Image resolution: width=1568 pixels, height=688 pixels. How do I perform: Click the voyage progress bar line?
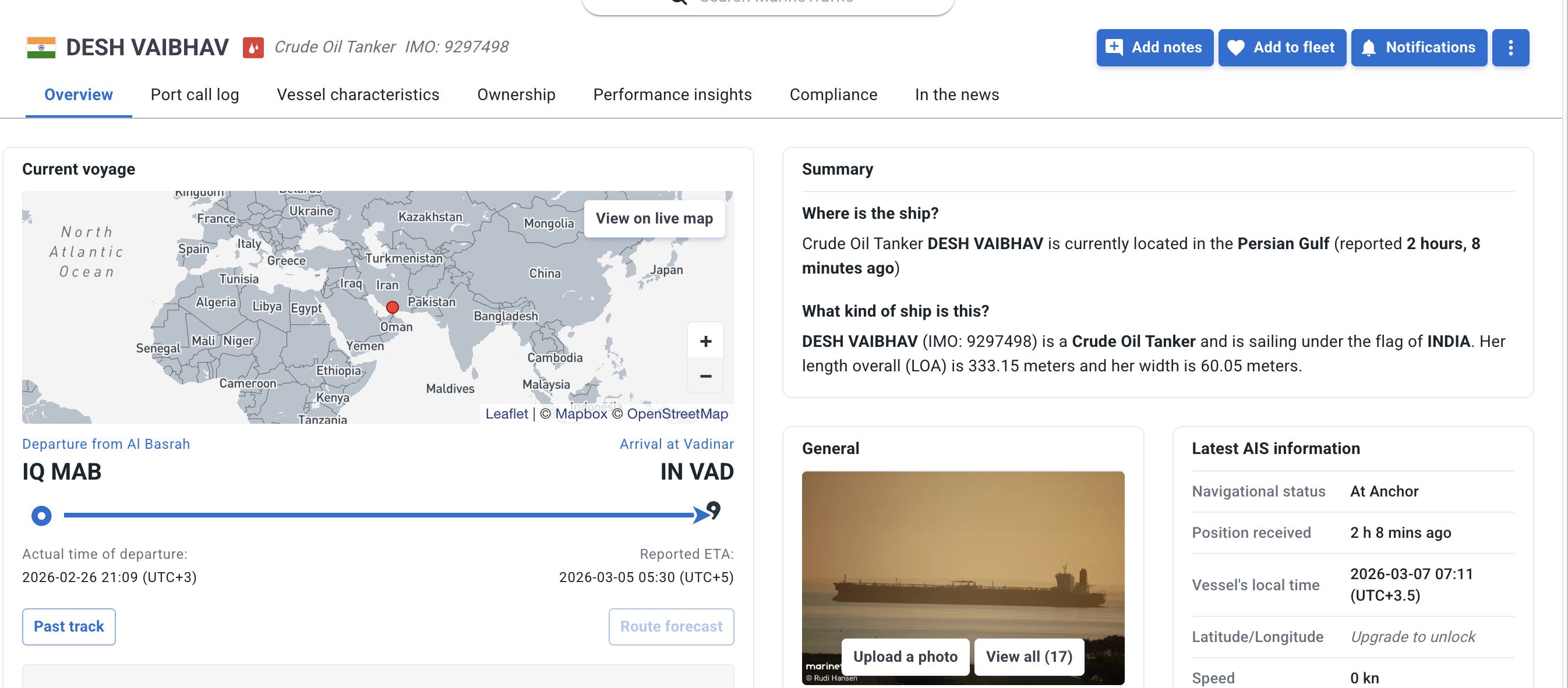[x=378, y=515]
